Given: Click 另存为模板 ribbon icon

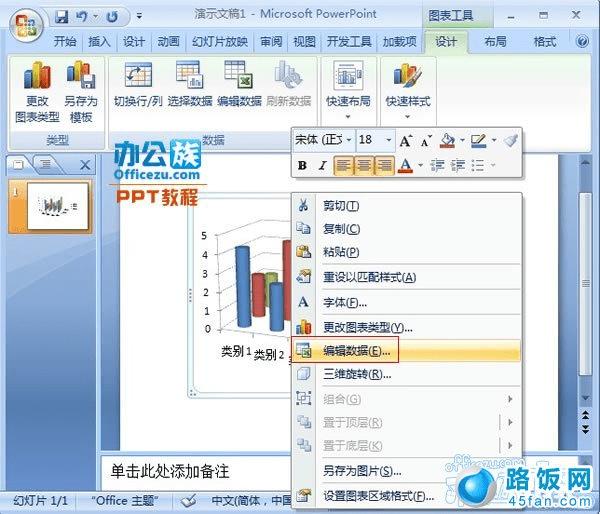Looking at the screenshot, I should tap(81, 92).
